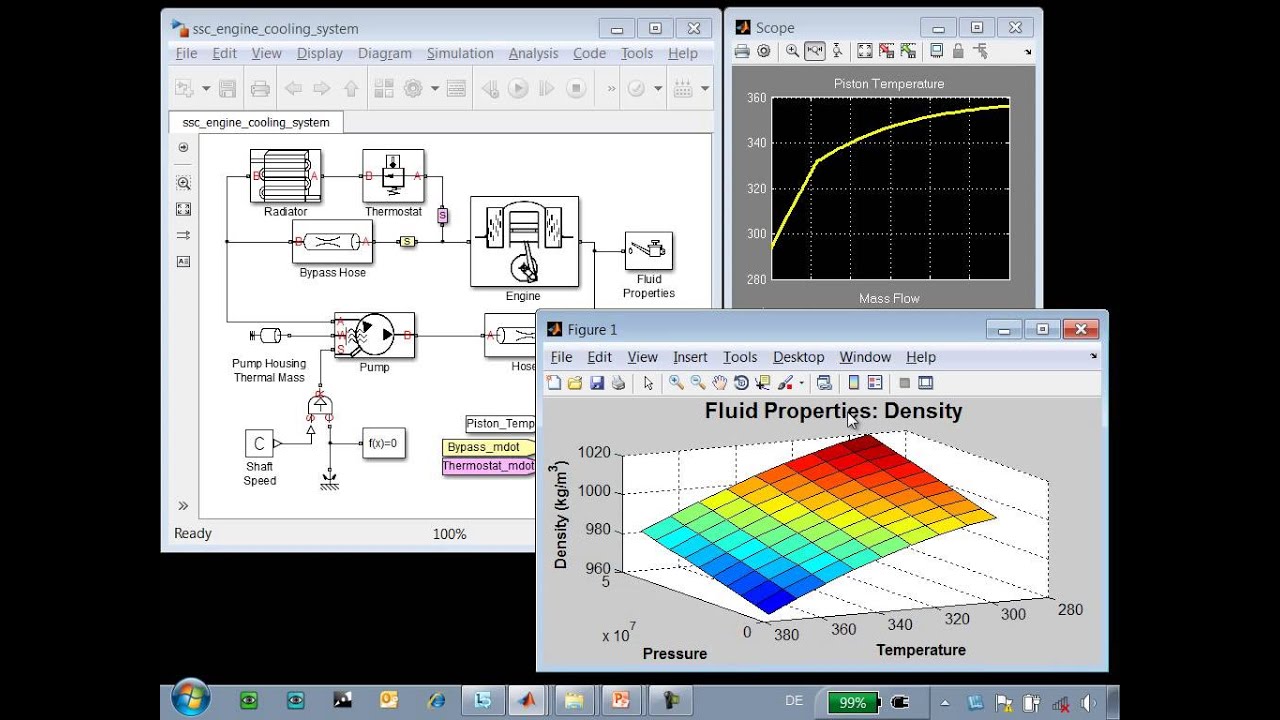Click the MATLAB icon on taskbar
The width and height of the screenshot is (1280, 720).
[x=526, y=702]
